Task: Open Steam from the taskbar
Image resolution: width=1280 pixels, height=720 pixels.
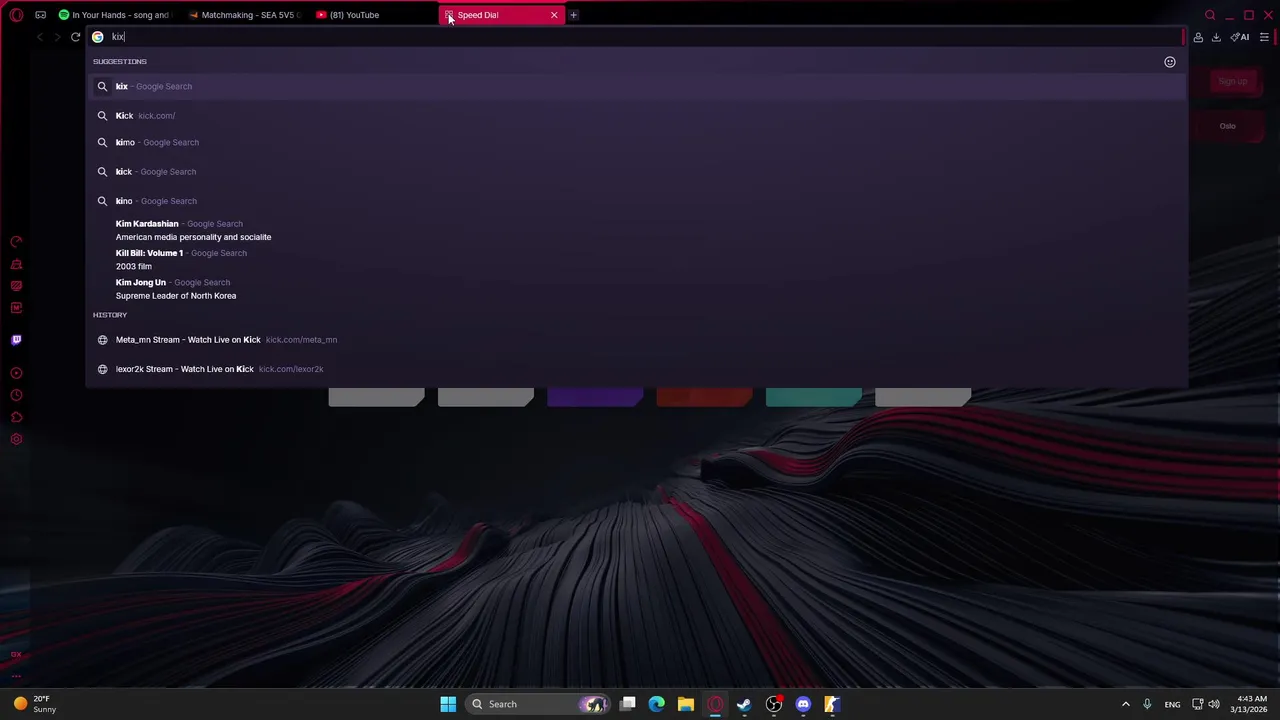Action: coord(744,704)
